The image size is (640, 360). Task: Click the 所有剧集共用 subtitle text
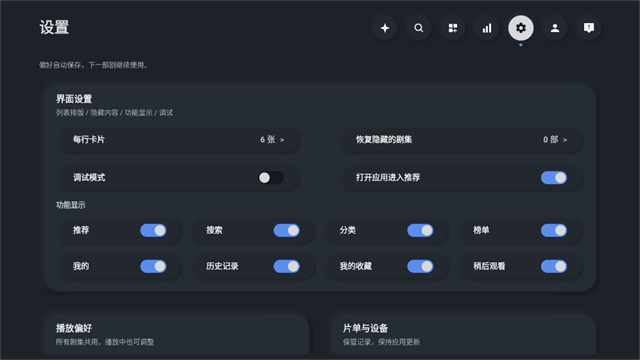[x=105, y=342]
